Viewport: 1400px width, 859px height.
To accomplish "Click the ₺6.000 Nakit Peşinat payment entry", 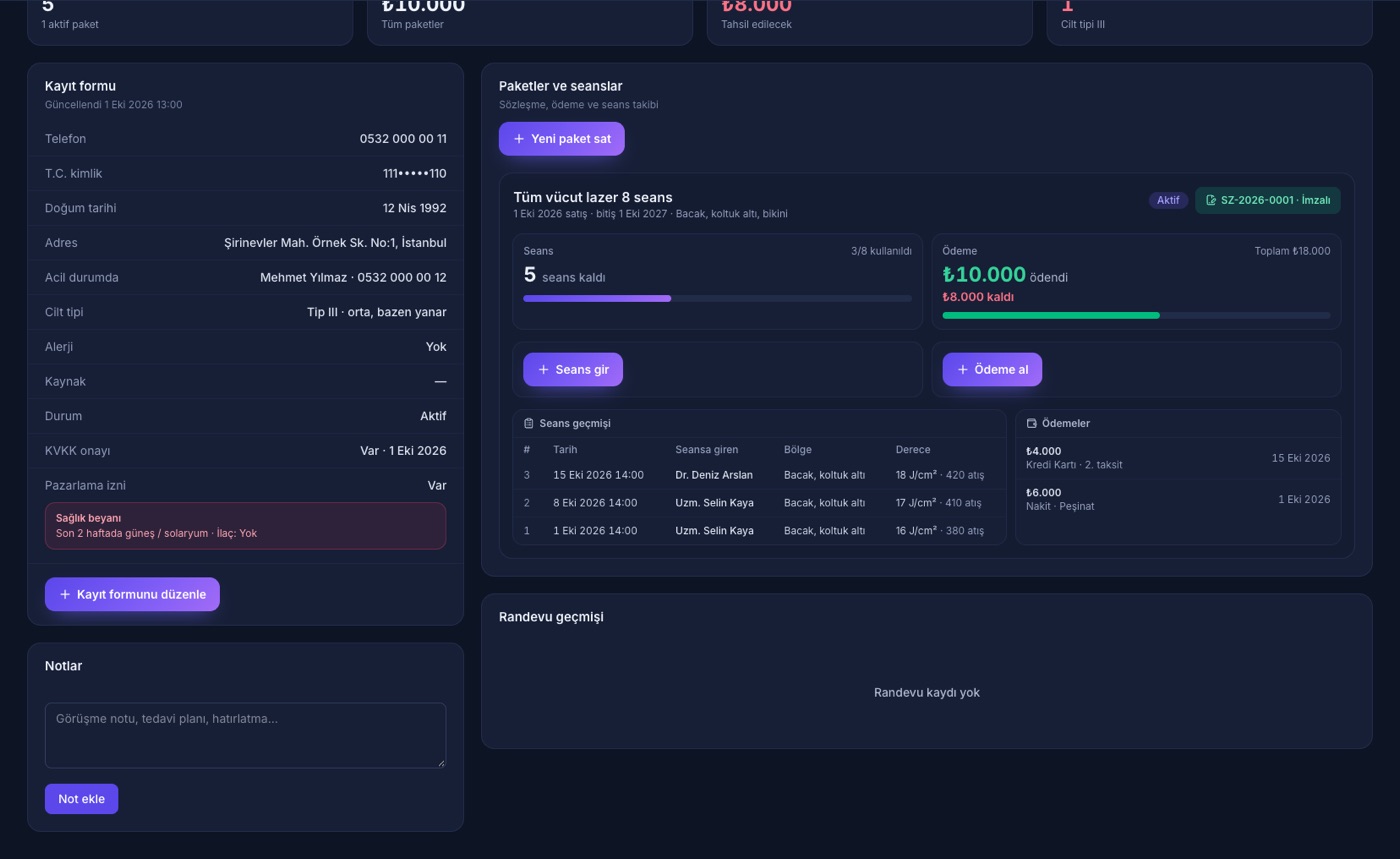I will tap(1178, 500).
